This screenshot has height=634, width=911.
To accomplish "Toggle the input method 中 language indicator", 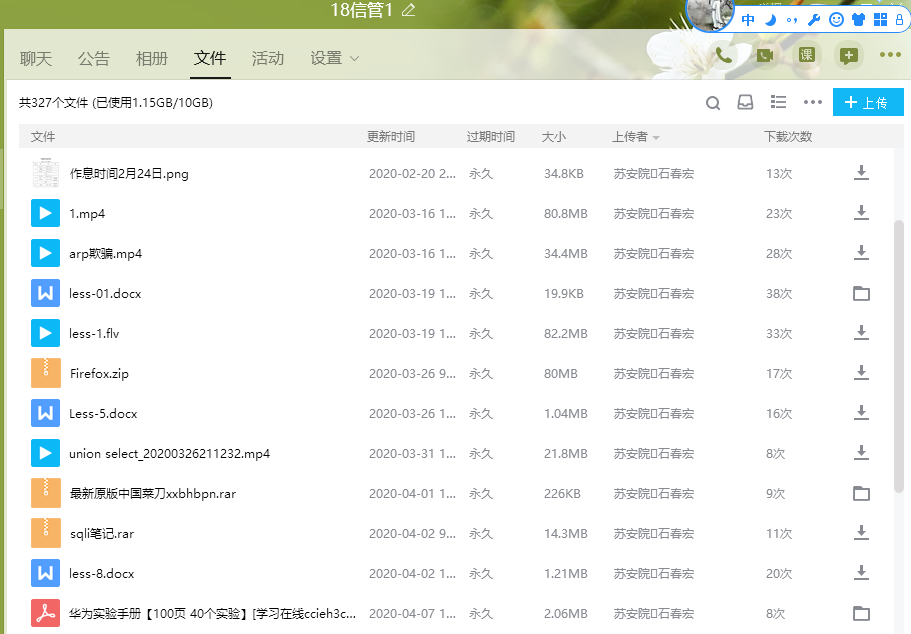I will [x=748, y=19].
